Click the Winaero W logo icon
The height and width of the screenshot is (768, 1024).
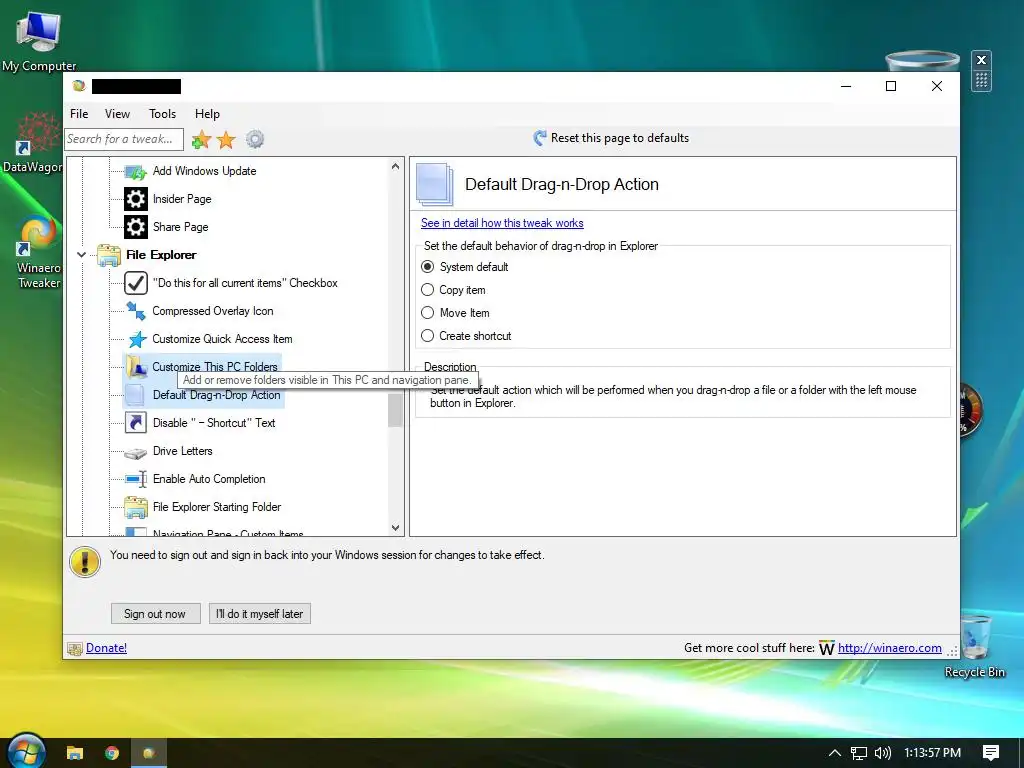point(826,648)
